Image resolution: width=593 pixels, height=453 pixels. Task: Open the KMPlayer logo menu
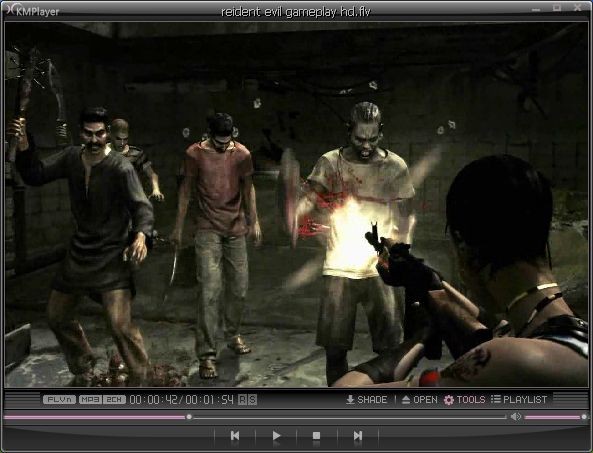click(33, 10)
